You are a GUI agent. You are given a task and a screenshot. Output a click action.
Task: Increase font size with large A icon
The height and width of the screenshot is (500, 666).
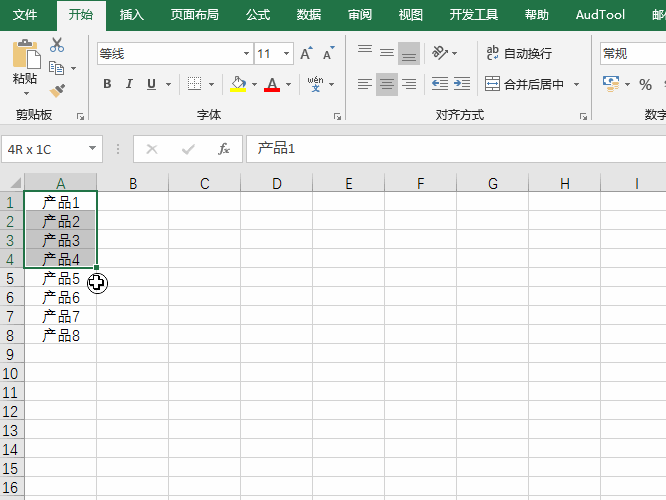click(306, 54)
